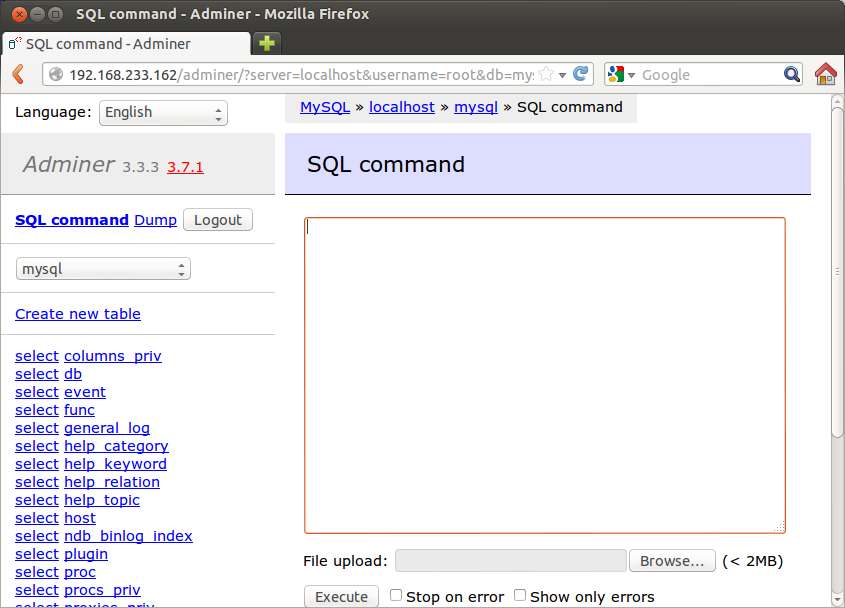Image resolution: width=845 pixels, height=608 pixels.
Task: Click the textarea resize grip corner
Action: [780, 528]
